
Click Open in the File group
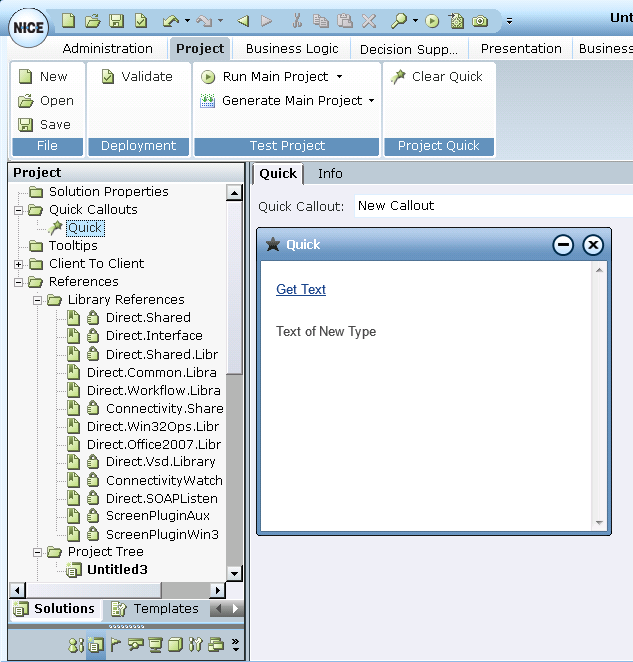tap(46, 100)
